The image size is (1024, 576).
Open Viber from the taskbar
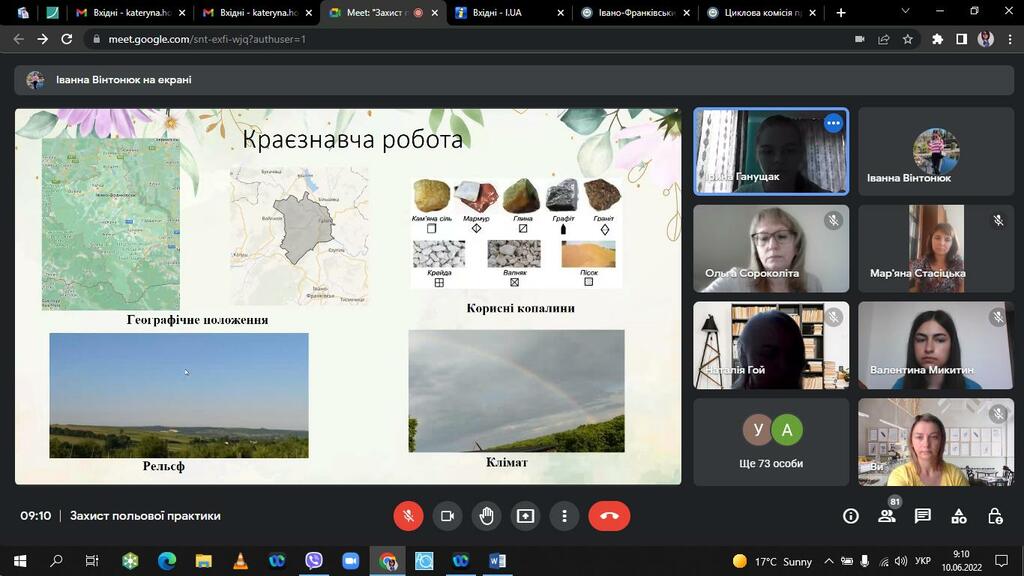[314, 560]
